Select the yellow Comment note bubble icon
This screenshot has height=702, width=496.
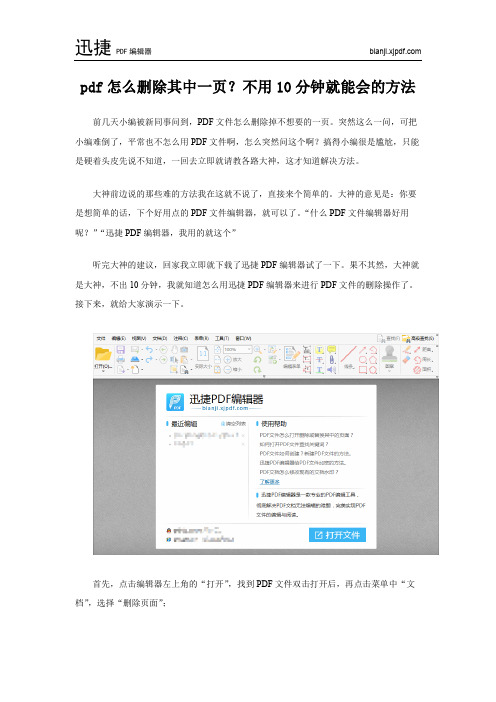[x=332, y=350]
